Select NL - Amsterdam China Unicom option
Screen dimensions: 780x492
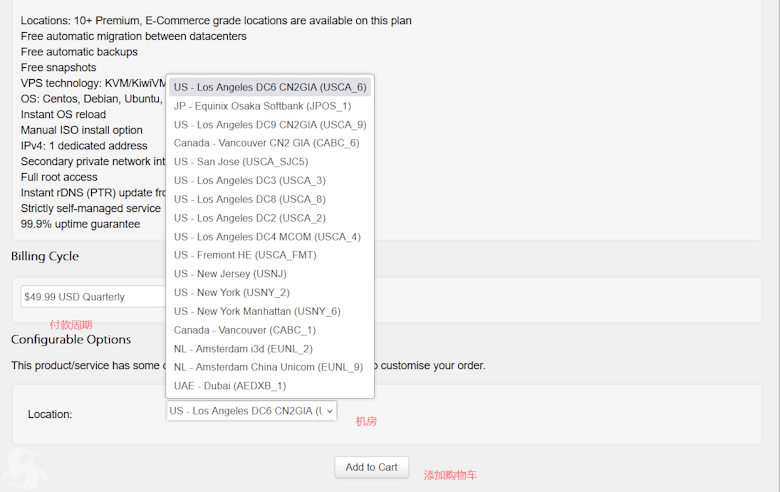pos(268,367)
